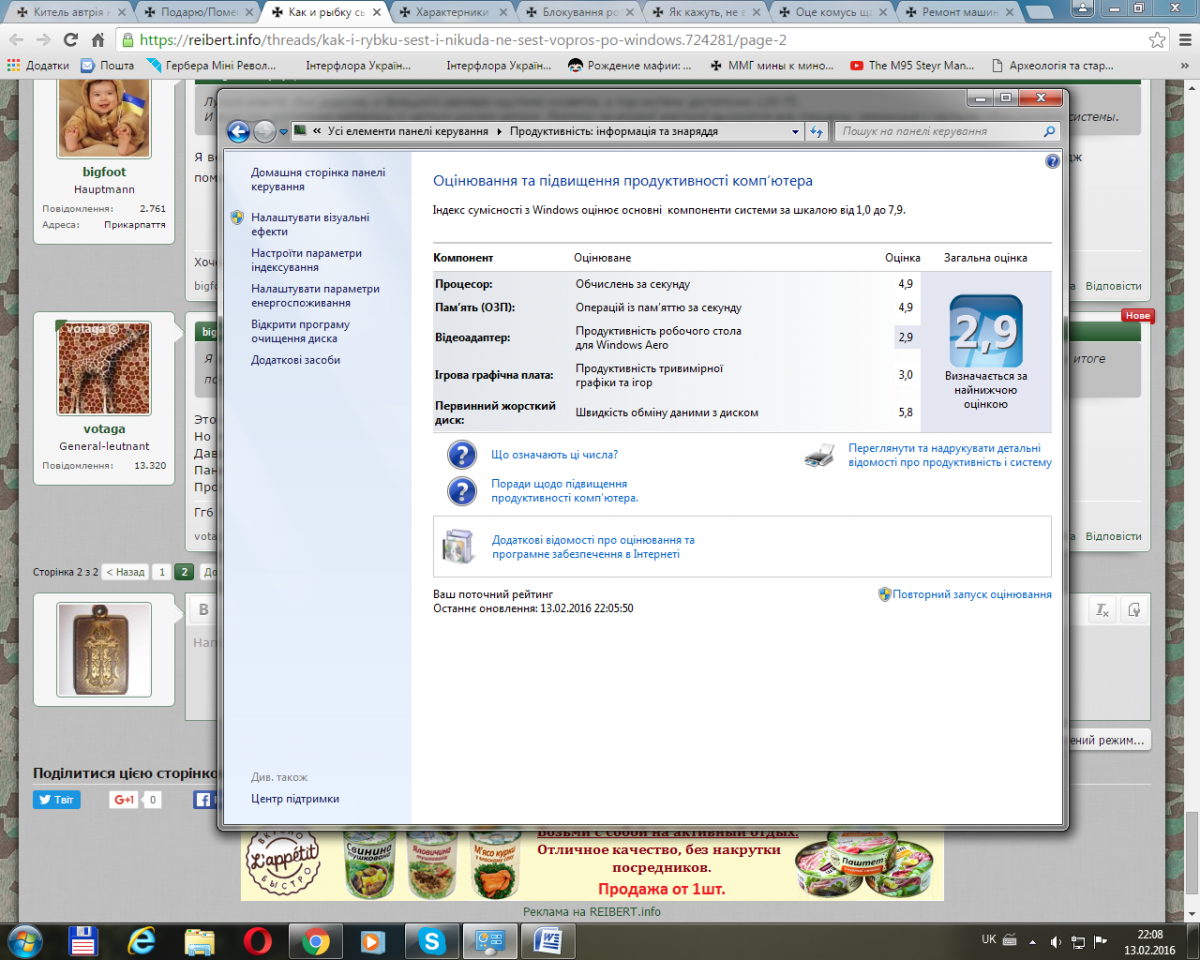1200x960 pixels.
Task: Click 'Поради щодо підвищення продуктивності' link
Action: [565, 491]
